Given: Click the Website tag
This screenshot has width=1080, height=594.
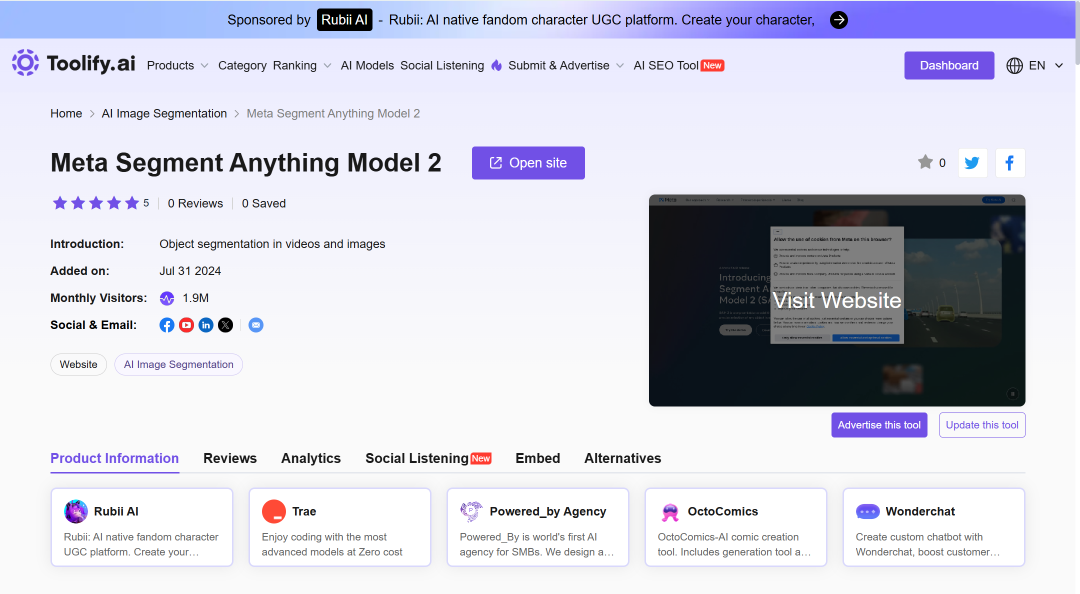Looking at the screenshot, I should [79, 365].
